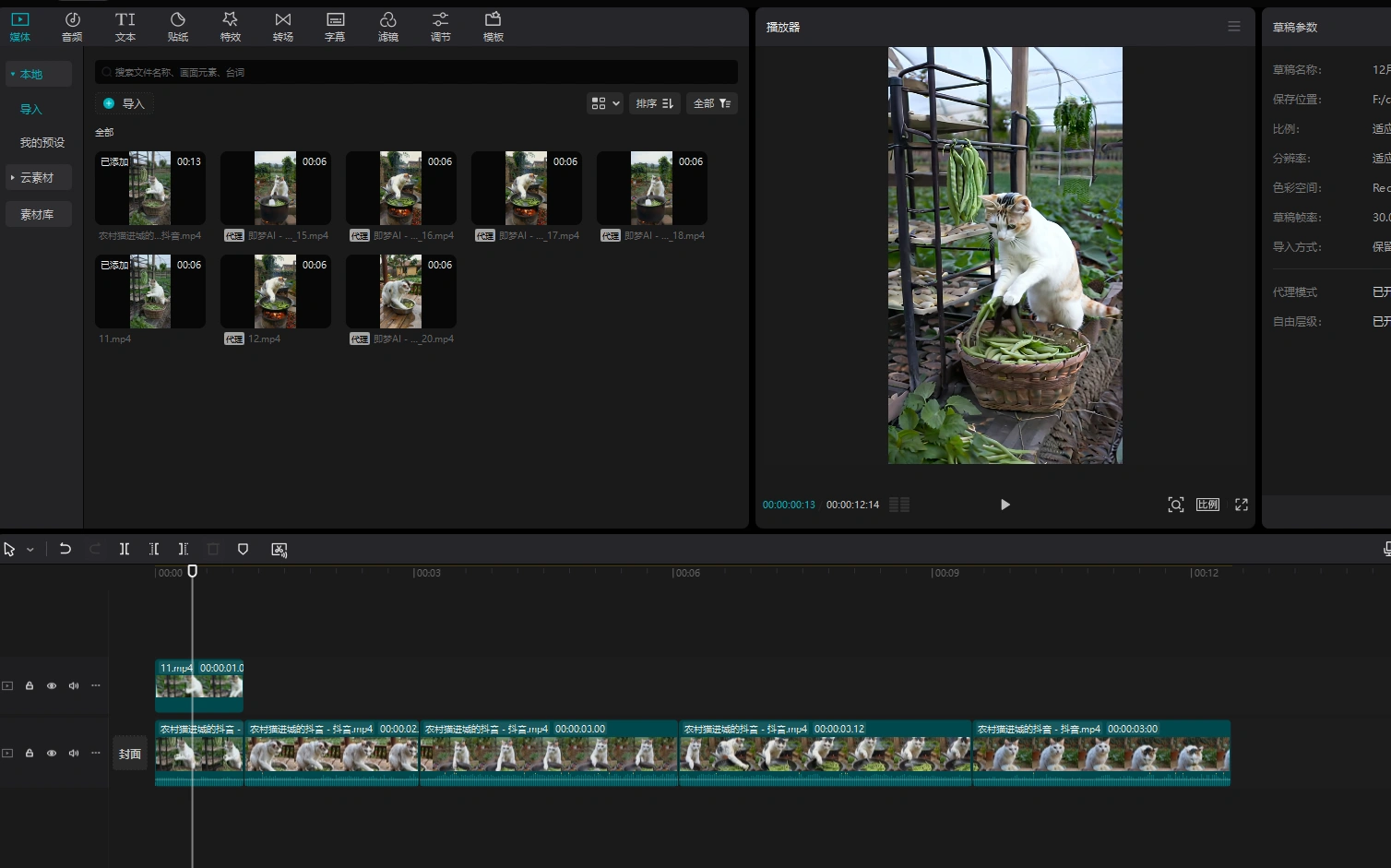Click the audio level meter icon

[x=899, y=505]
